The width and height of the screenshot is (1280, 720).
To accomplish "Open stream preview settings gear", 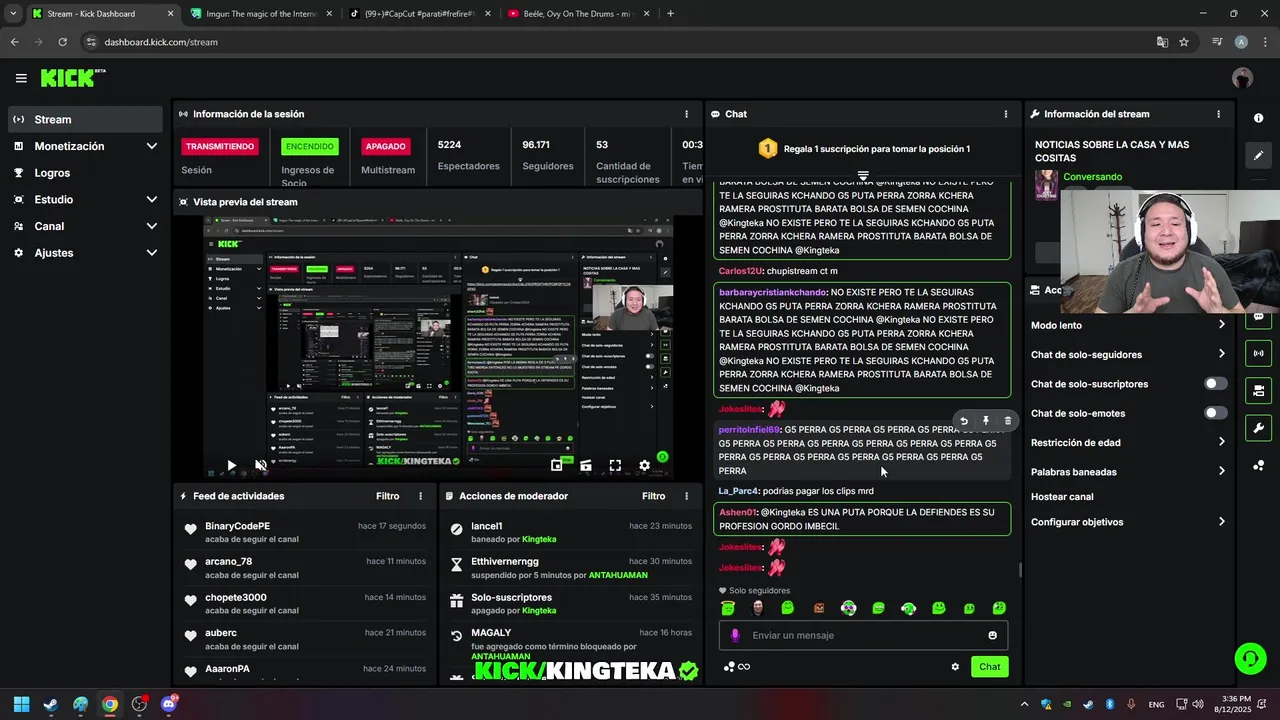I will point(645,465).
